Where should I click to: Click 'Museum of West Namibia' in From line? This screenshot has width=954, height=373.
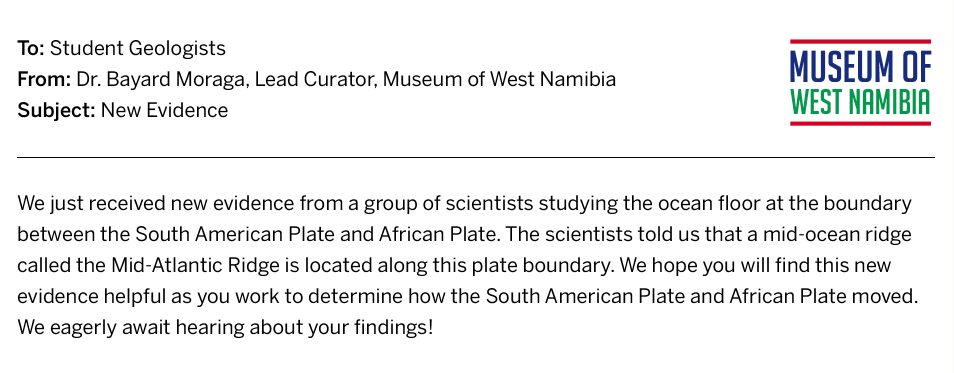tap(499, 79)
